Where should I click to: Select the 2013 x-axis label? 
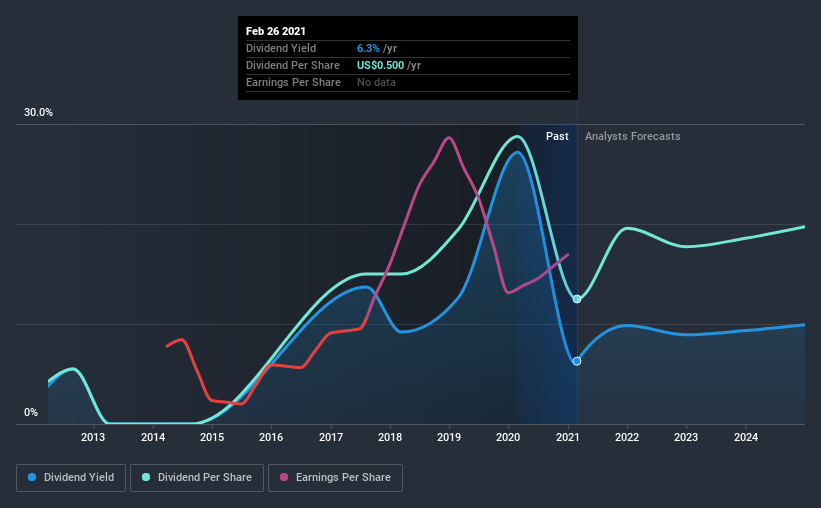point(93,437)
